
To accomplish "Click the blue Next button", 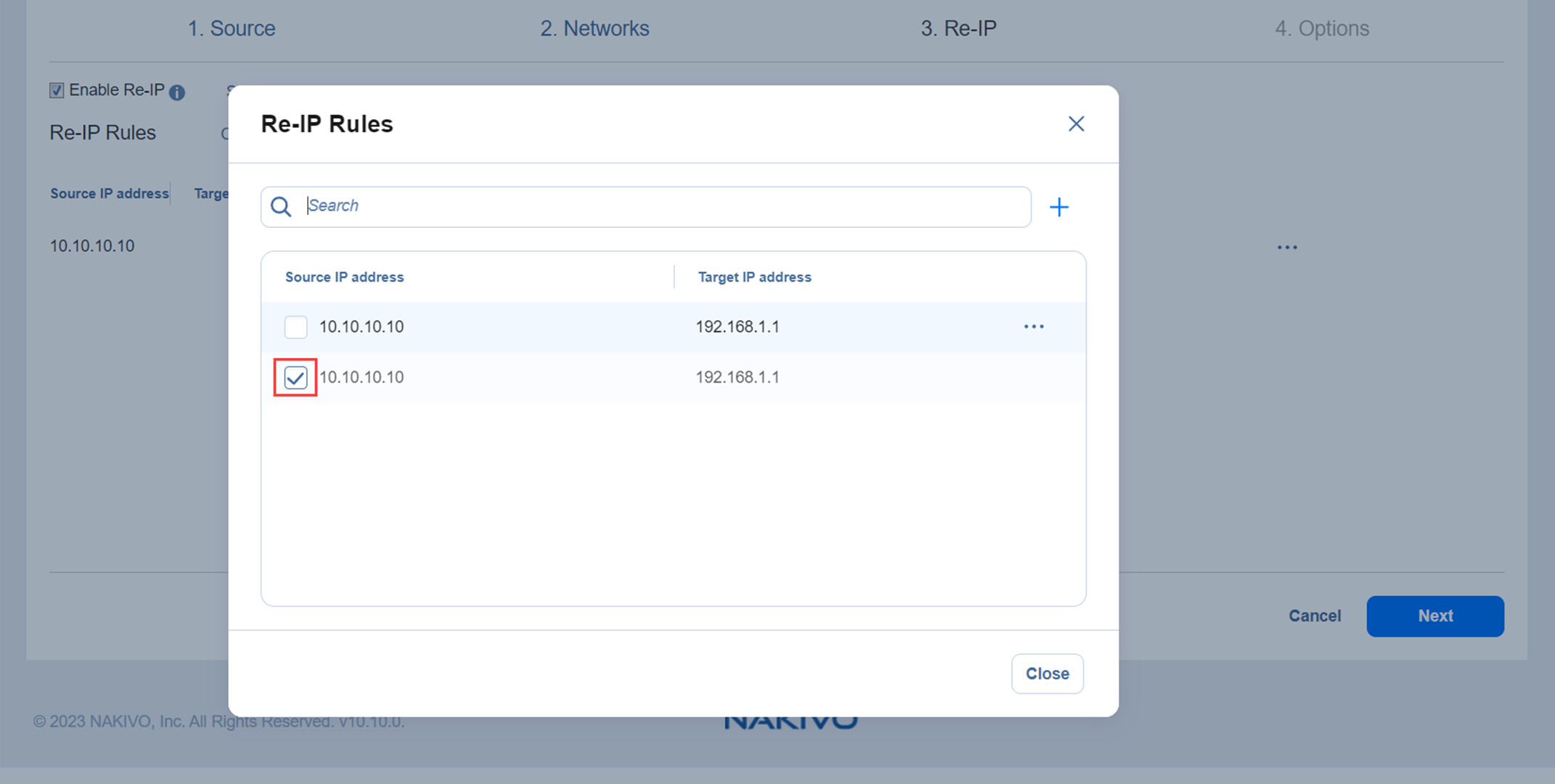I will [1434, 616].
